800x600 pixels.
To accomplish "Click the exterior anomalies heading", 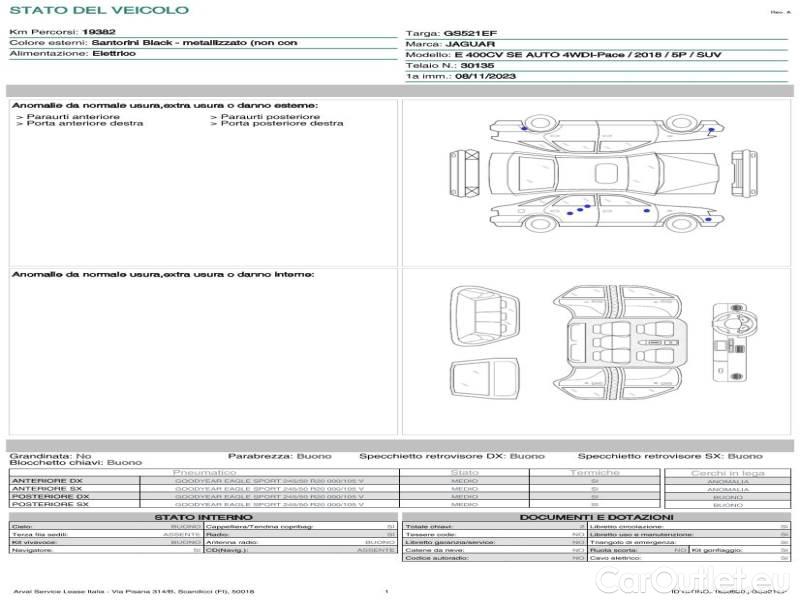I will (x=165, y=105).
